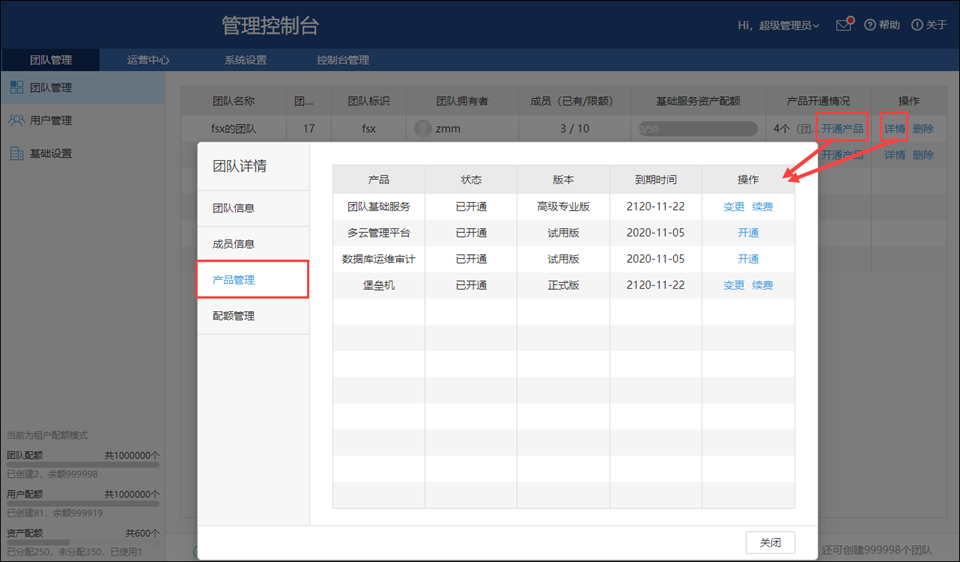Click the 团队管理 grid icon in sidebar
Screen dimensions: 960x562
pos(17,88)
